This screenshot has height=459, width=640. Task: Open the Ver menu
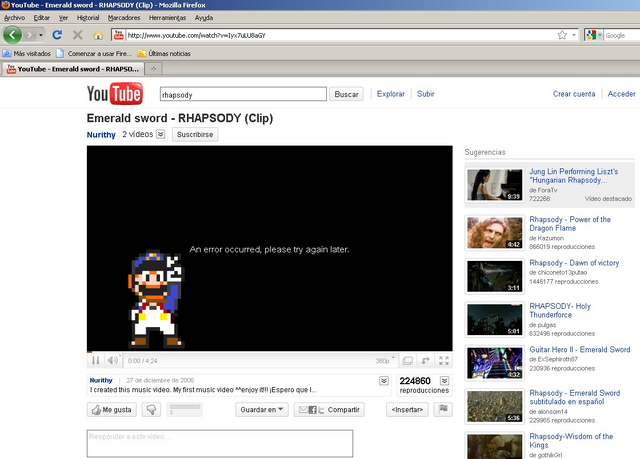[x=63, y=18]
